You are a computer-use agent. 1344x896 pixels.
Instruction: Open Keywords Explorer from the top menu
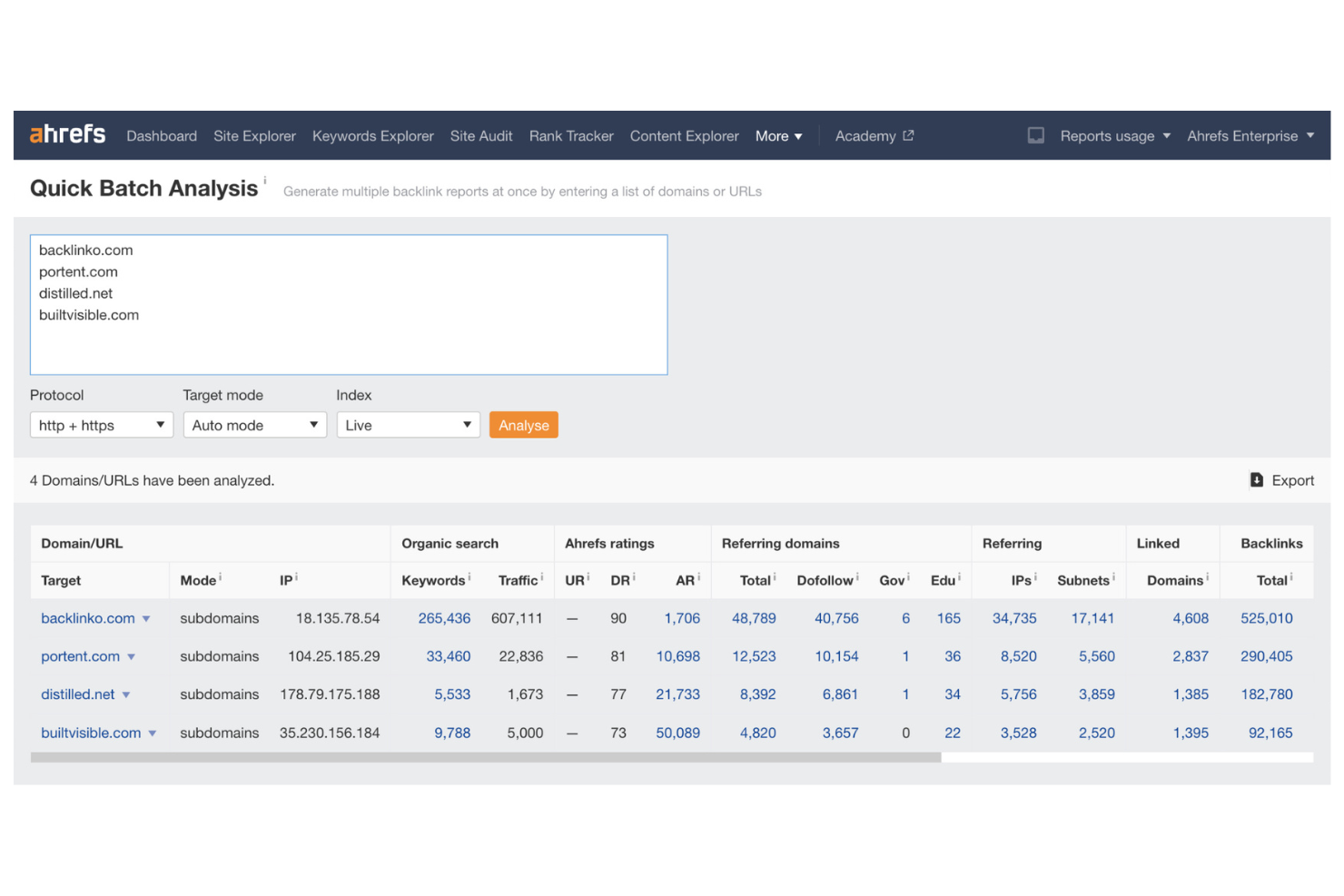372,135
